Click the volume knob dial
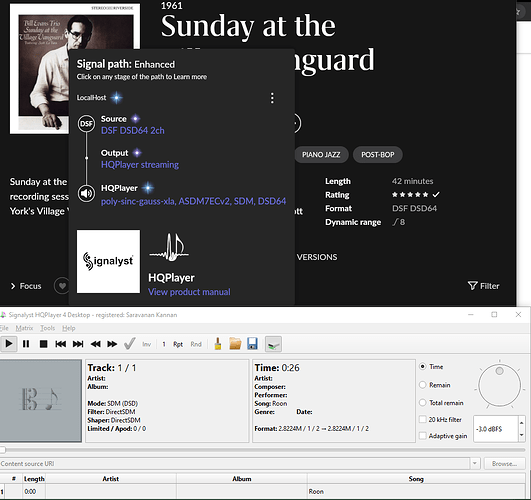 (x=500, y=385)
